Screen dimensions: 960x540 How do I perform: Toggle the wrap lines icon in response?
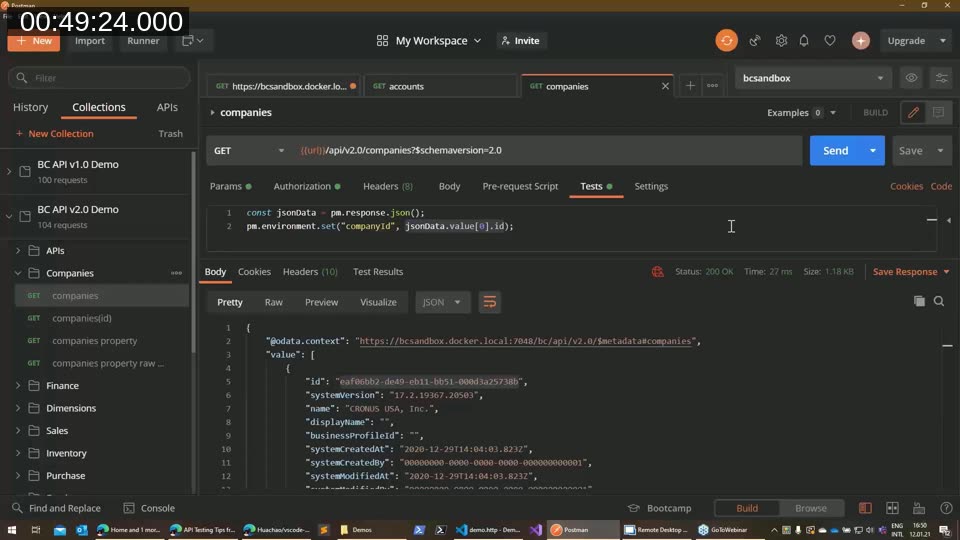click(489, 302)
